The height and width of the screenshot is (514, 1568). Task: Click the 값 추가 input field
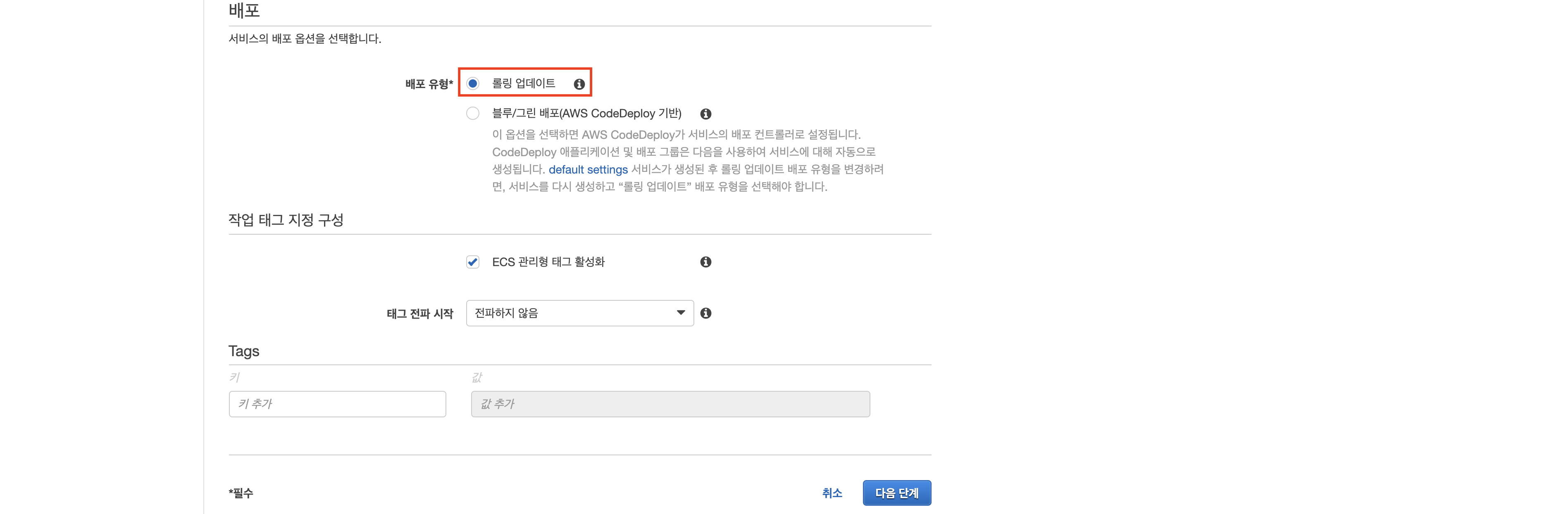(x=670, y=404)
